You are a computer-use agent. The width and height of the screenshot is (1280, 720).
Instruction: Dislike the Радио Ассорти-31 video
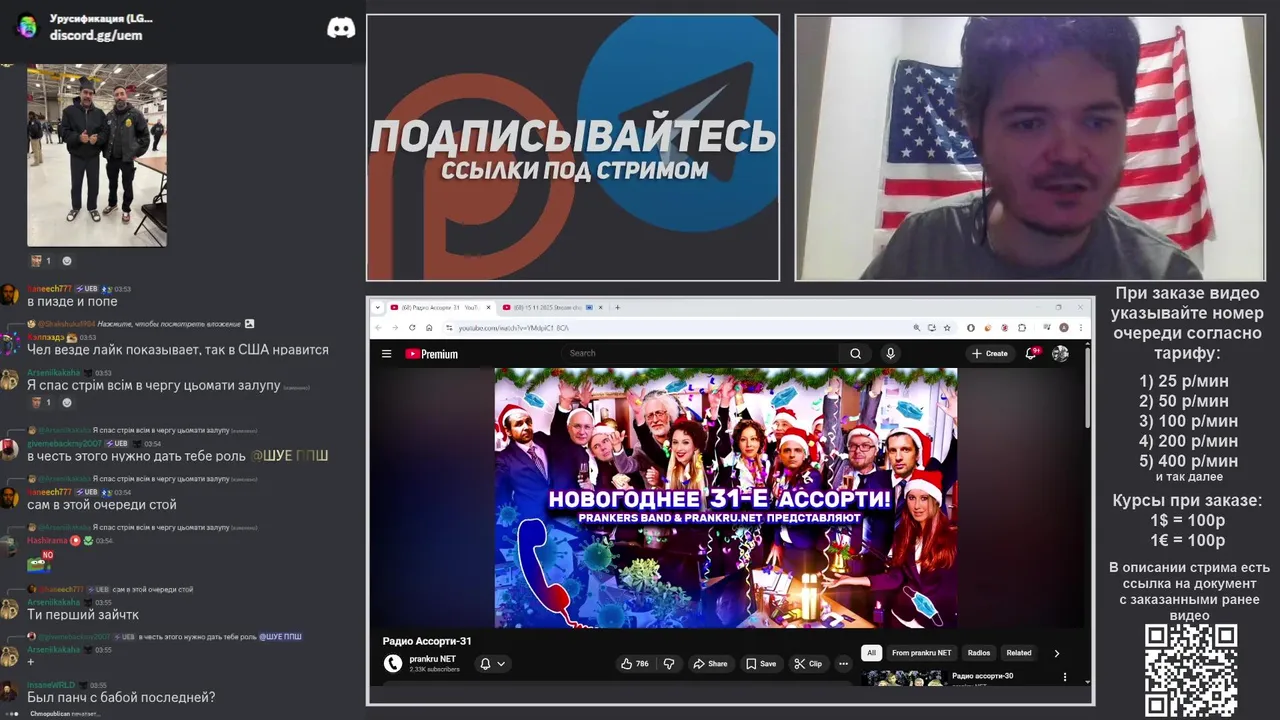669,663
